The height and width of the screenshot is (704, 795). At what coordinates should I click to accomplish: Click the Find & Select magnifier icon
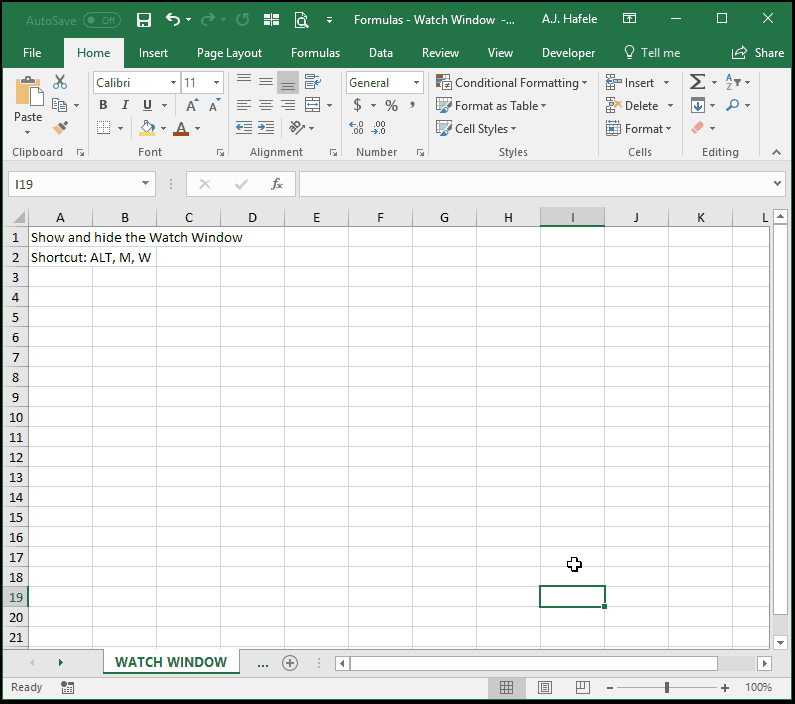[733, 105]
